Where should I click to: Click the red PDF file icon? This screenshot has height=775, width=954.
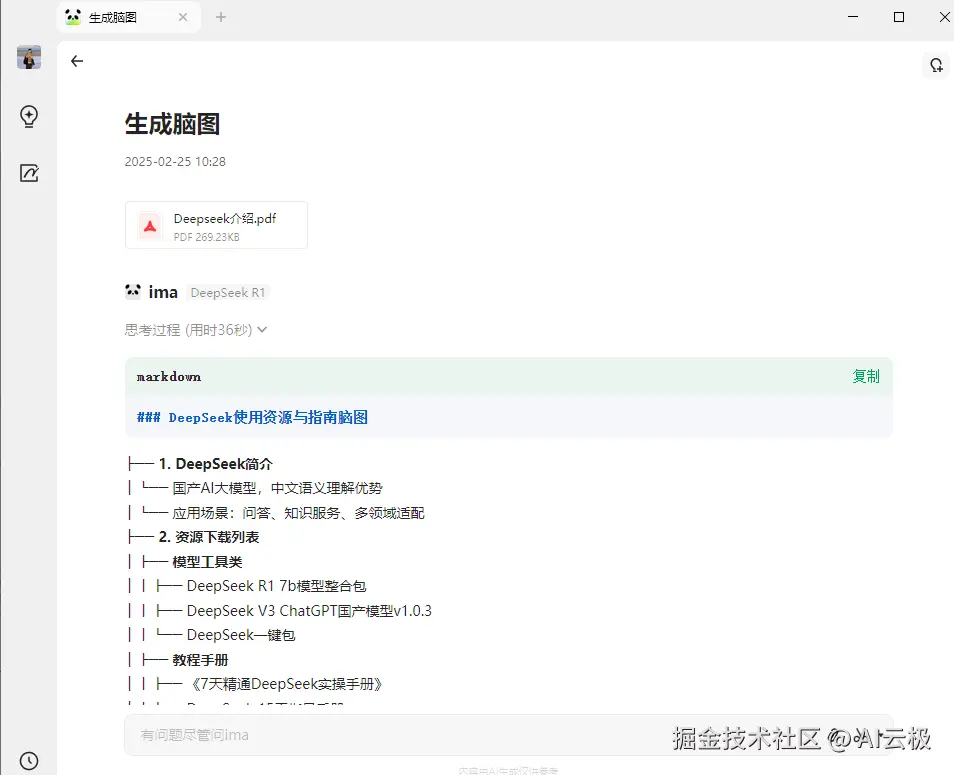(150, 226)
